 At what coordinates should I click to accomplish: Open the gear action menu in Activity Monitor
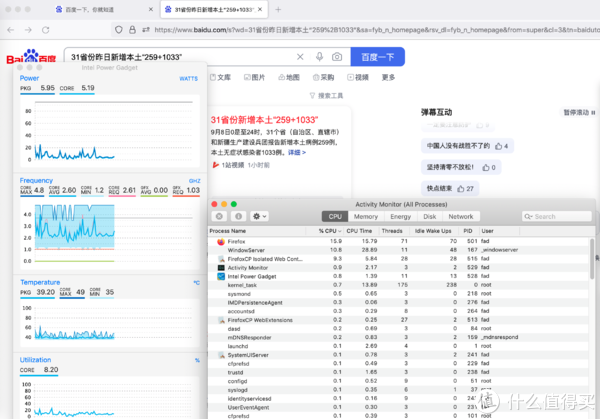click(259, 216)
